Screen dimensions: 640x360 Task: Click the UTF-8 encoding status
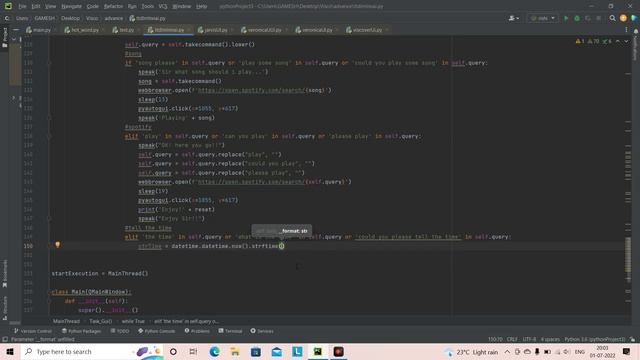(x=529, y=339)
